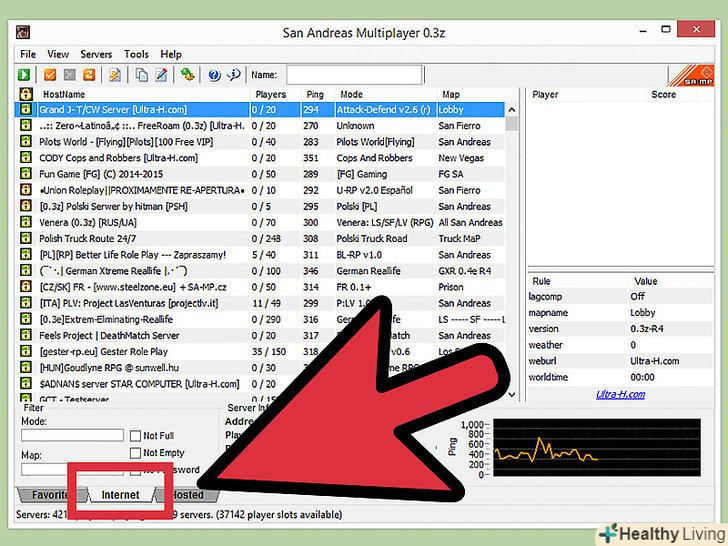Viewport: 728px width, 546px height.
Task: Click the Copy Server Info icon
Action: (x=141, y=75)
